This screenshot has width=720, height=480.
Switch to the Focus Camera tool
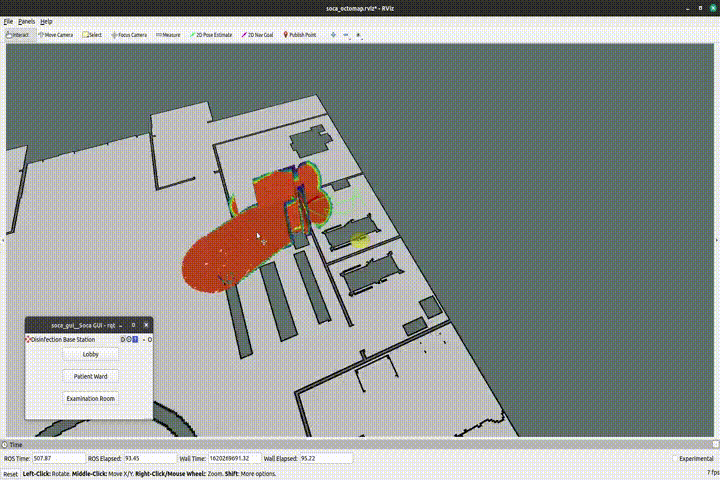coord(129,34)
